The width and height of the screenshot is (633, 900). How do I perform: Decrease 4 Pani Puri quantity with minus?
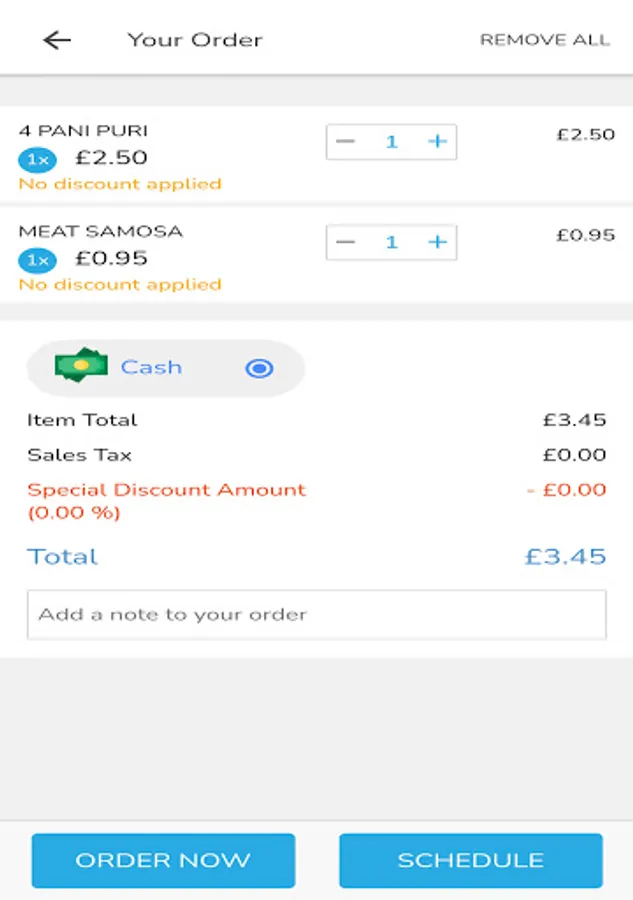point(346,142)
